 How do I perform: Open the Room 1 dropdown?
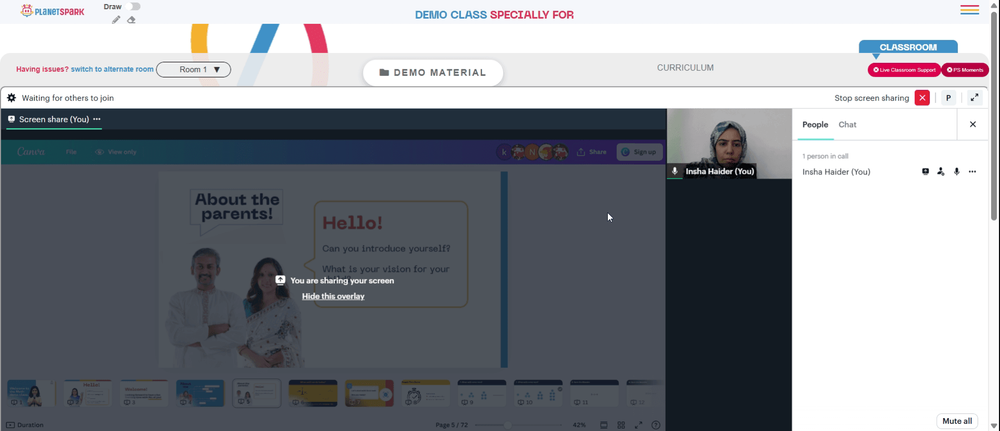193,69
